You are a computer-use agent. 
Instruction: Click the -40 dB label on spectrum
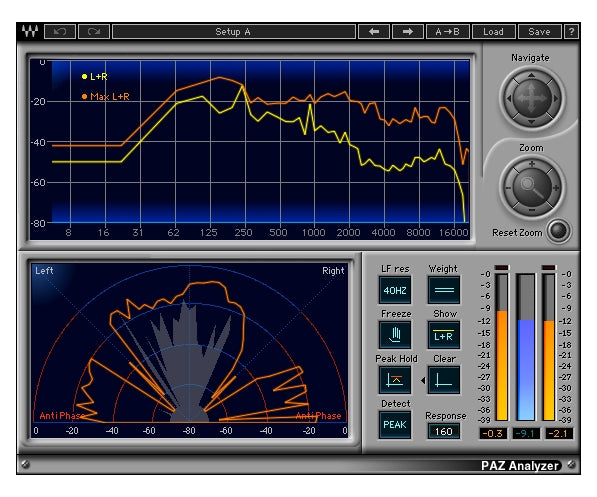(x=38, y=142)
